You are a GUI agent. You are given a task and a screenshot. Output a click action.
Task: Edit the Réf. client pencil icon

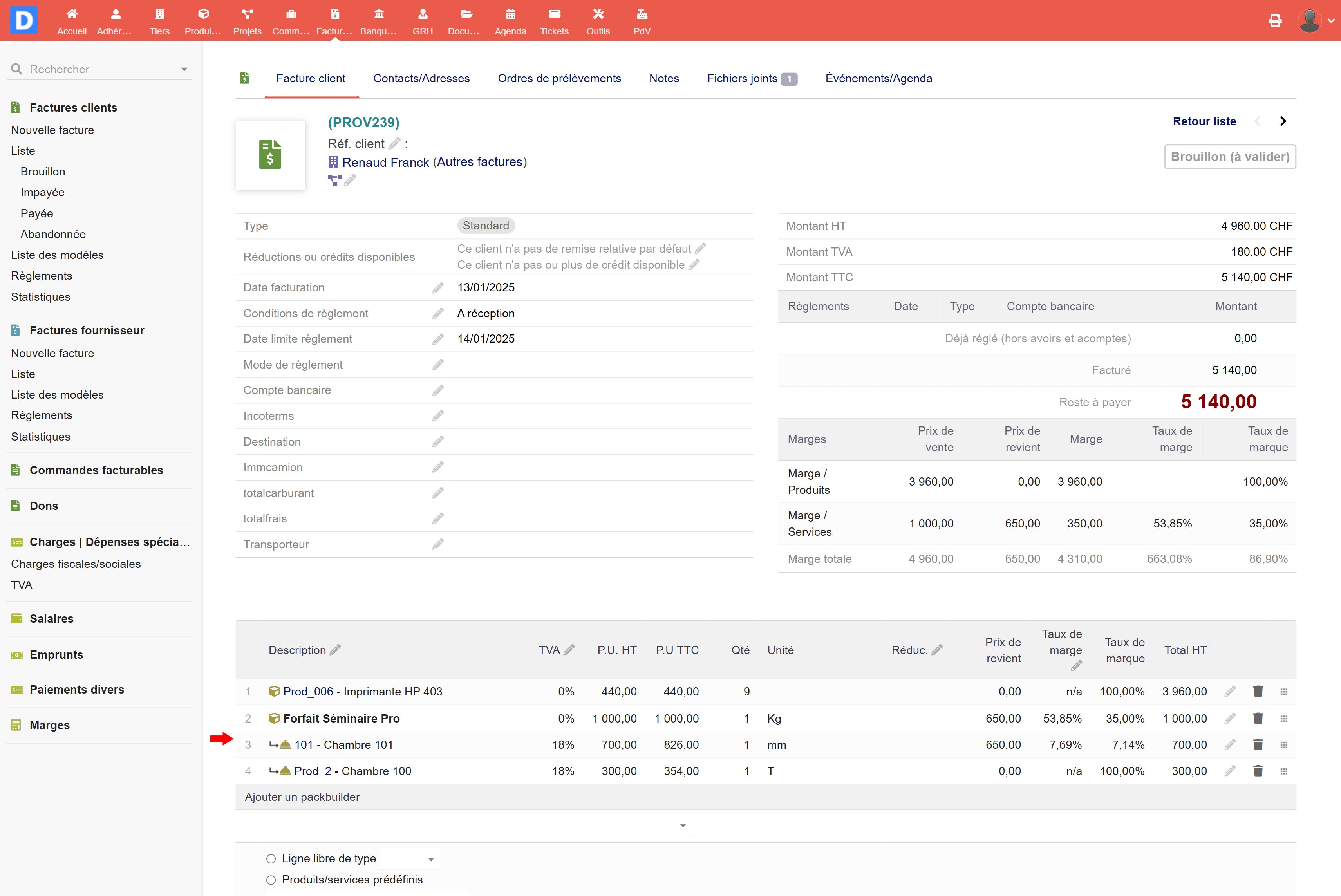click(x=394, y=143)
